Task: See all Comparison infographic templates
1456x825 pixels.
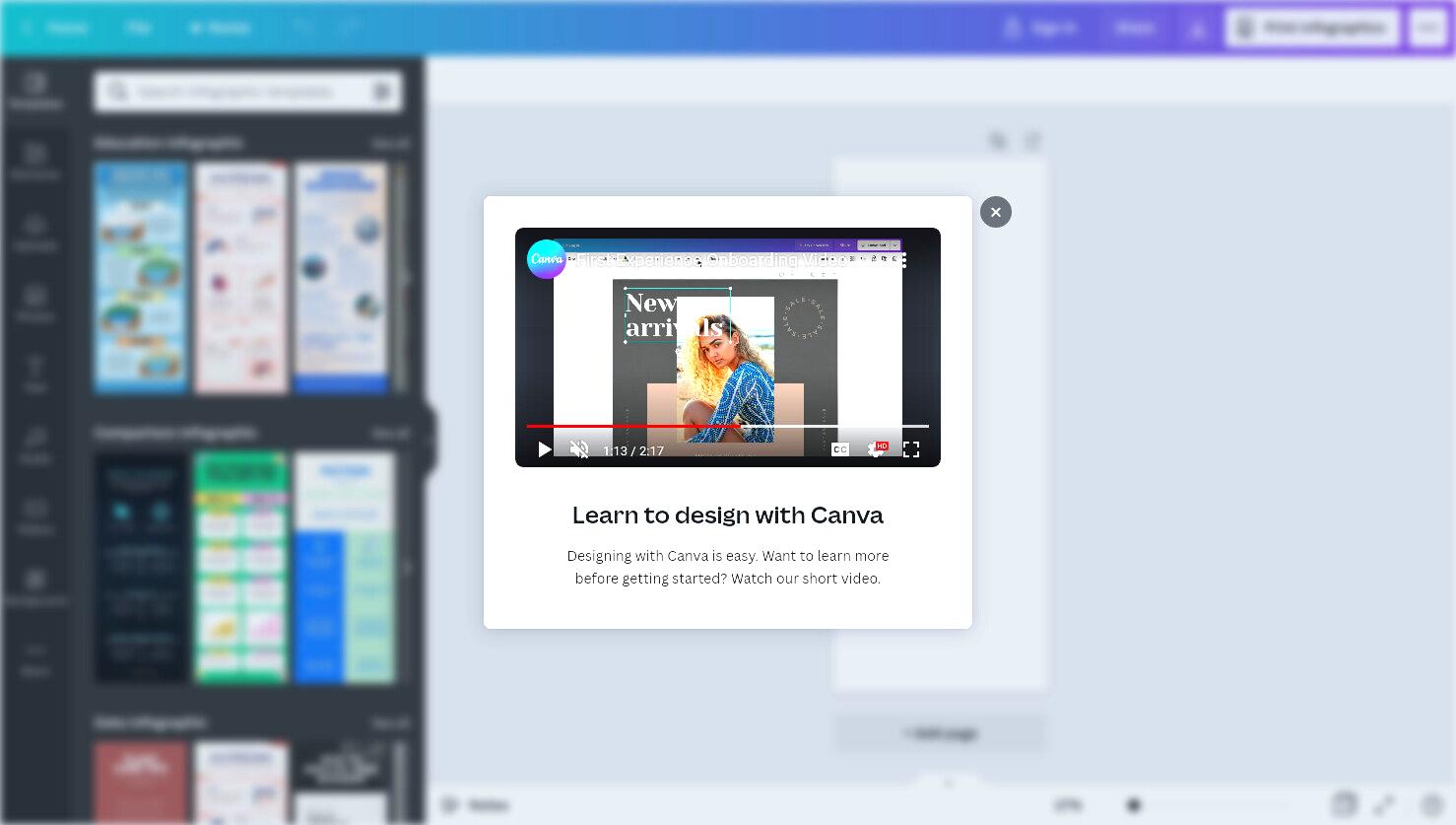Action: coord(390,433)
